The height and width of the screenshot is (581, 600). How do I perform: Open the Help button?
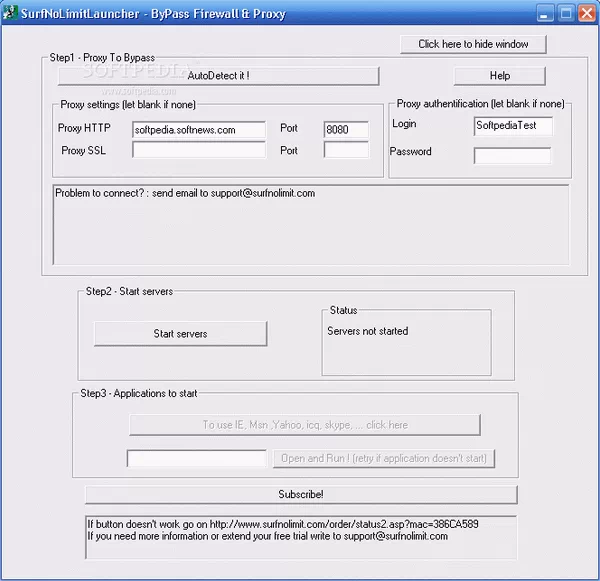499,76
